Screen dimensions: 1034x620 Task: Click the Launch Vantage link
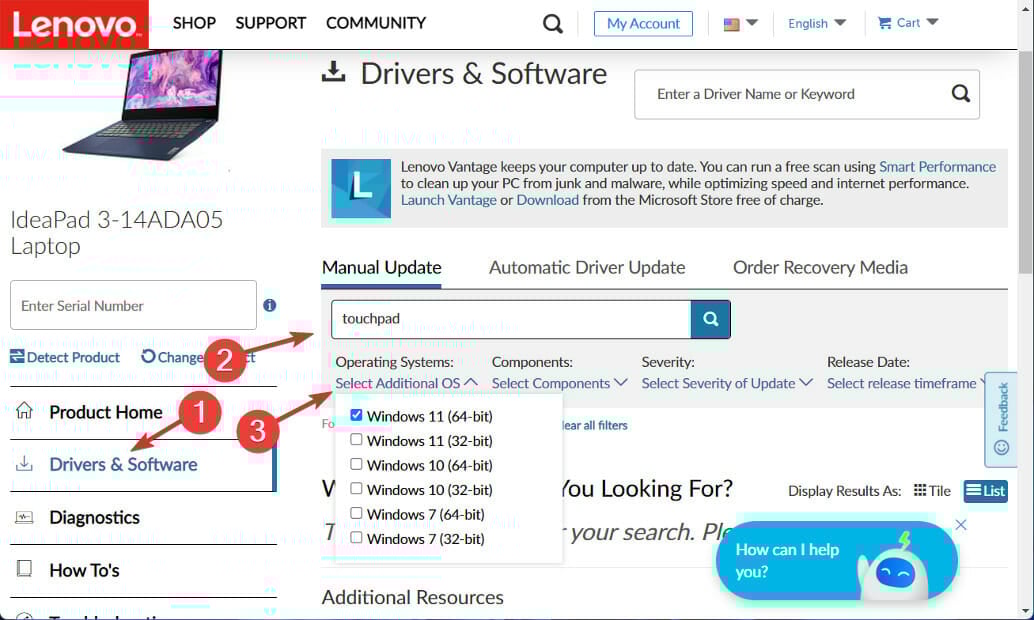448,200
